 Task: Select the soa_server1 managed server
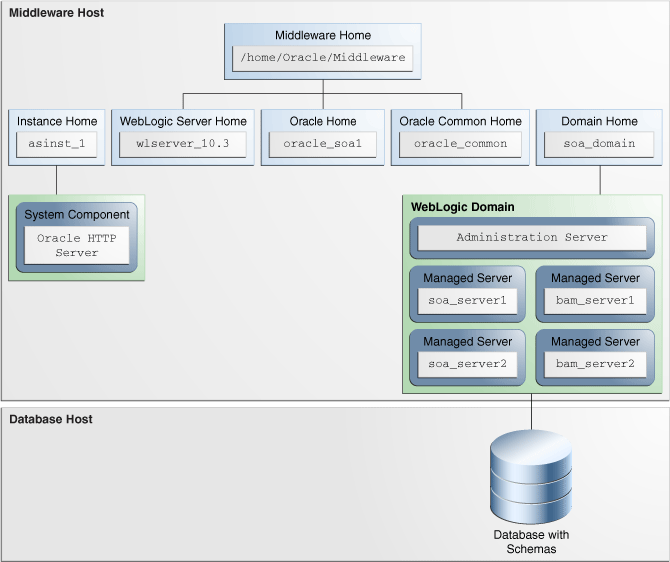[467, 301]
